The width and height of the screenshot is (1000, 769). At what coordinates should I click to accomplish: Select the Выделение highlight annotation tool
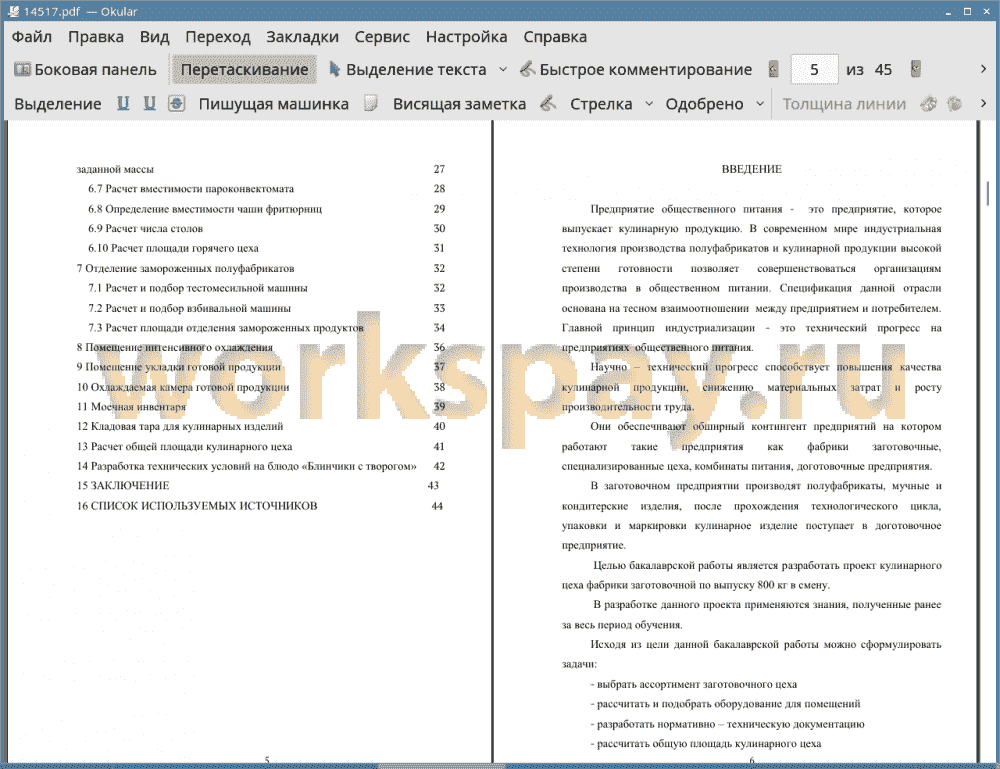[58, 104]
